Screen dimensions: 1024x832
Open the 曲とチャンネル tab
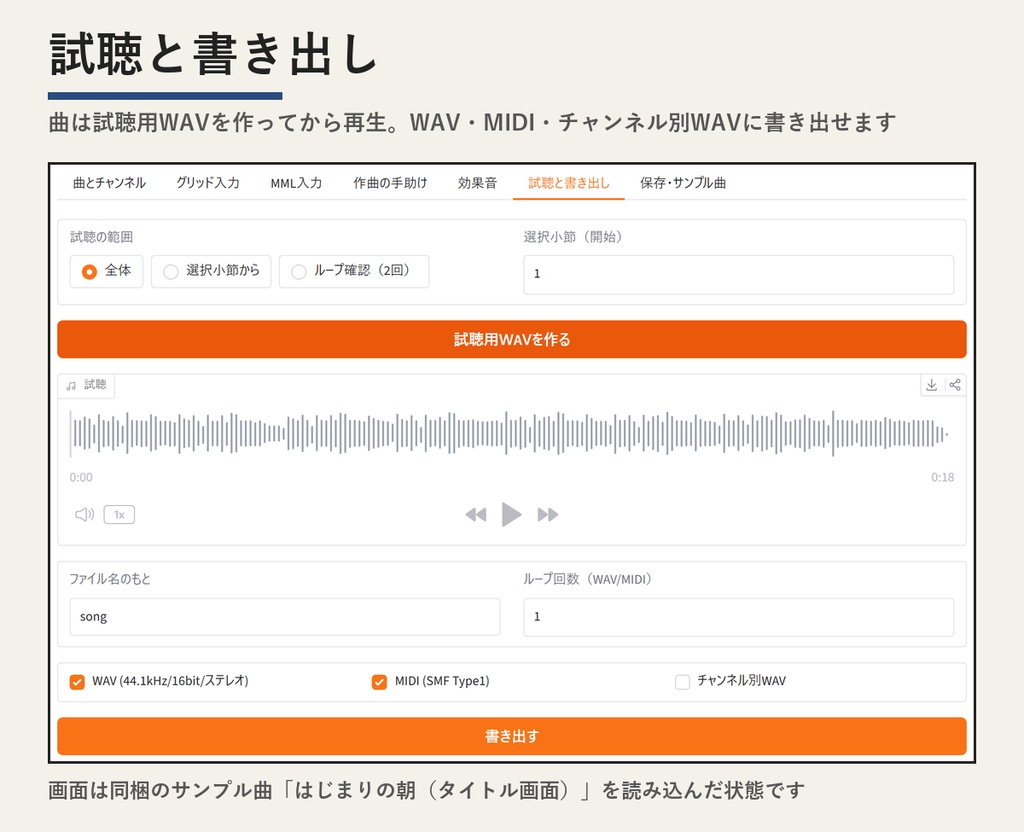[x=109, y=183]
